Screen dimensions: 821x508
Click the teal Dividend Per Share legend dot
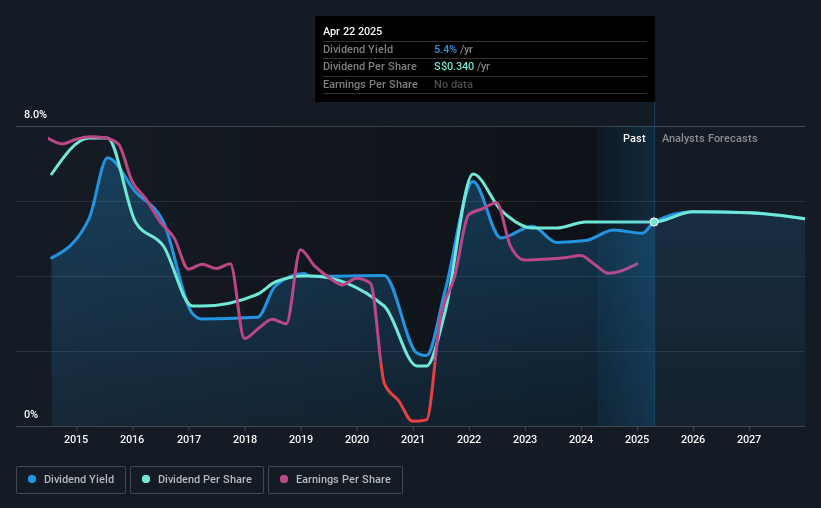(x=146, y=479)
